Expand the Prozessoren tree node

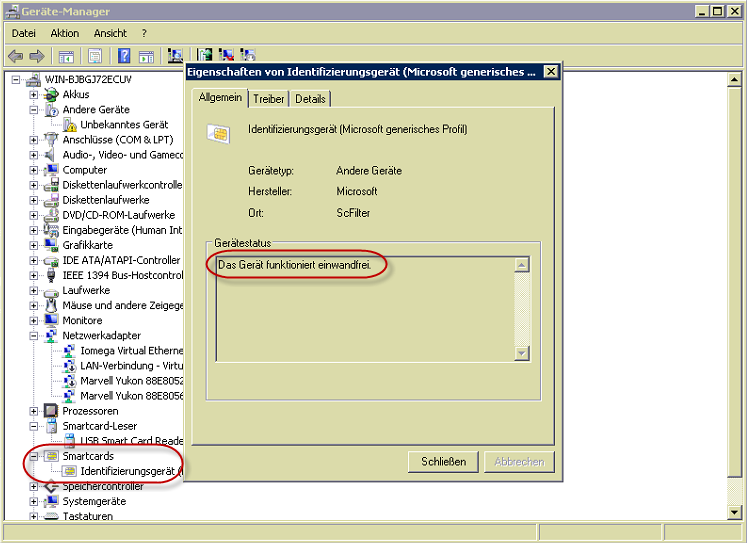pos(33,411)
